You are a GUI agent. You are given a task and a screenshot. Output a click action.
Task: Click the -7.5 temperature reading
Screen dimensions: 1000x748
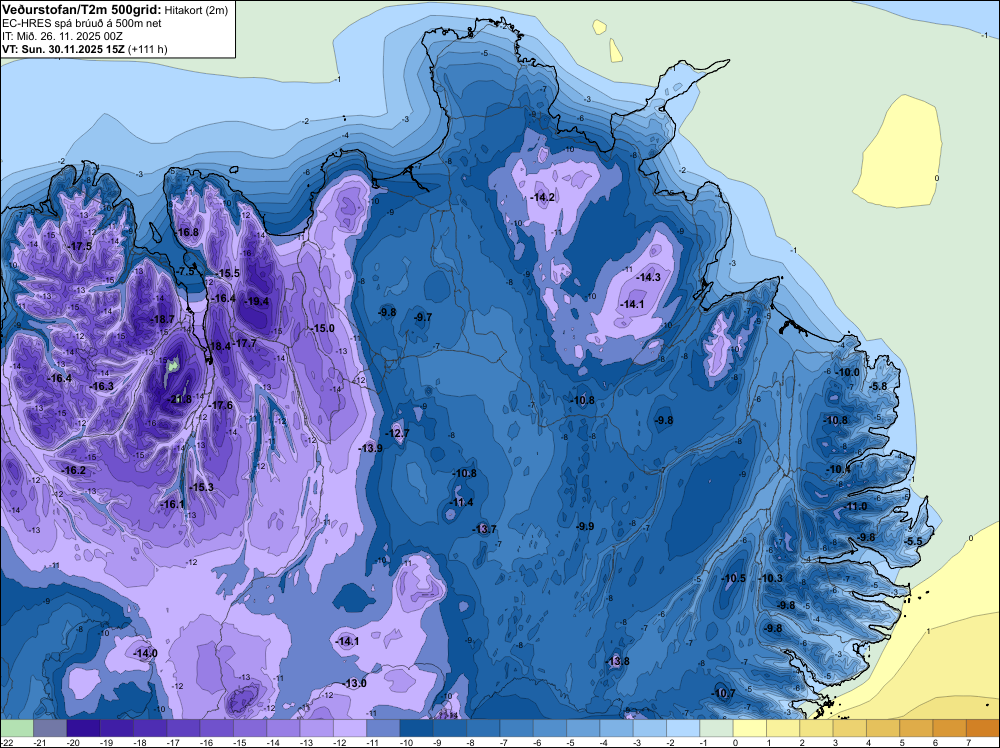[x=186, y=271]
